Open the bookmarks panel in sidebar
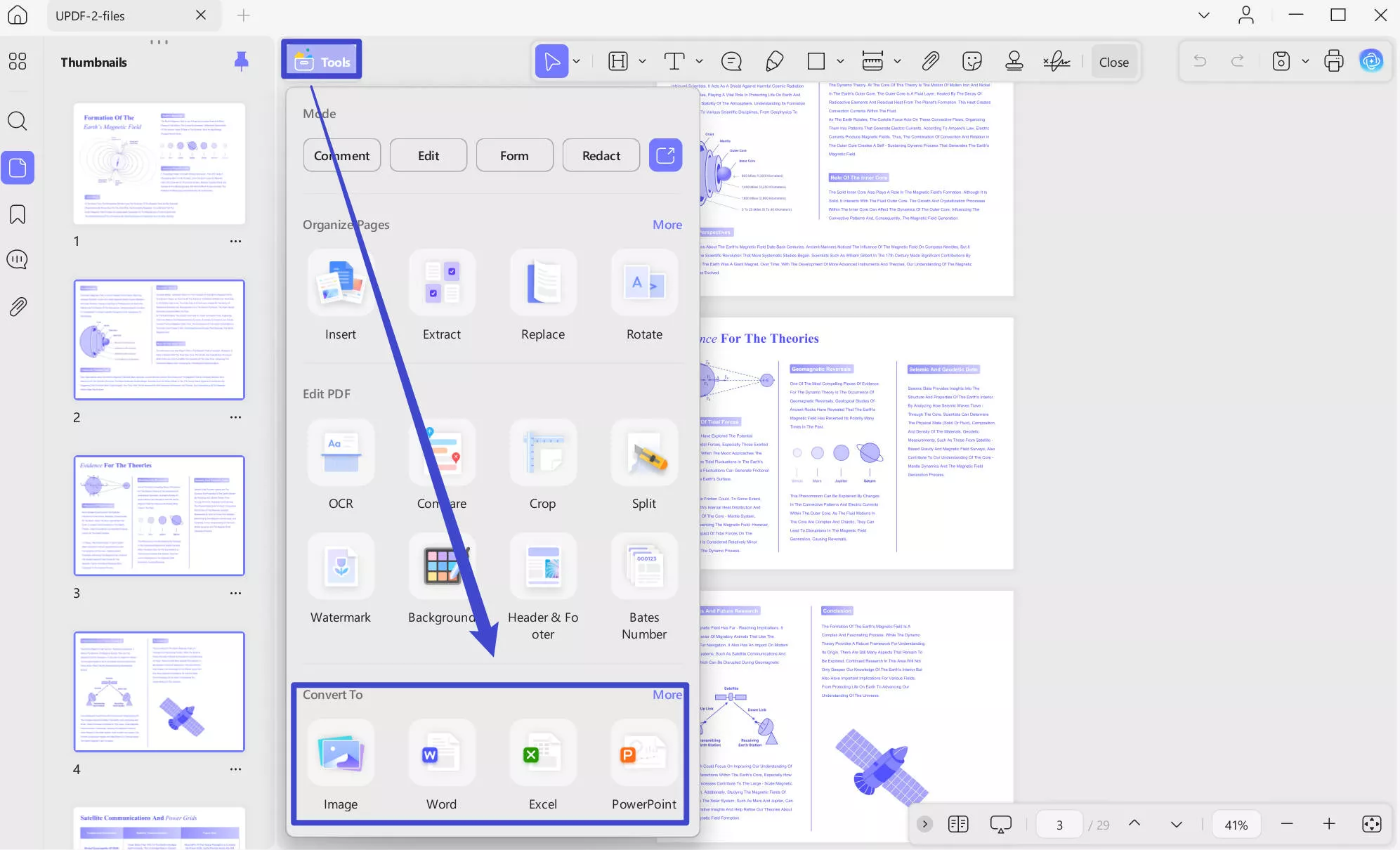Viewport: 1400px width, 850px height. [x=18, y=214]
